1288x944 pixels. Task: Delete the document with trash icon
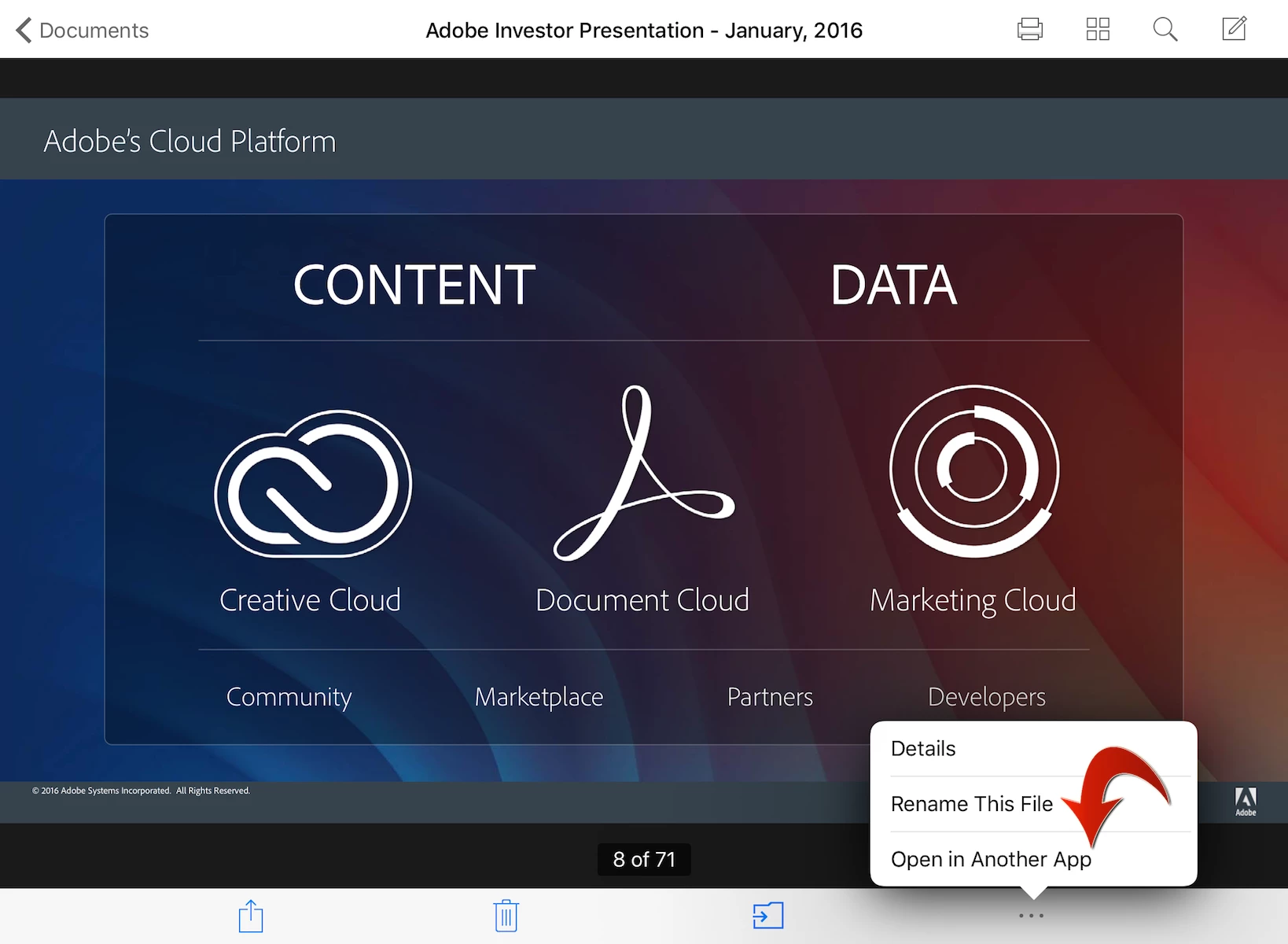point(506,916)
